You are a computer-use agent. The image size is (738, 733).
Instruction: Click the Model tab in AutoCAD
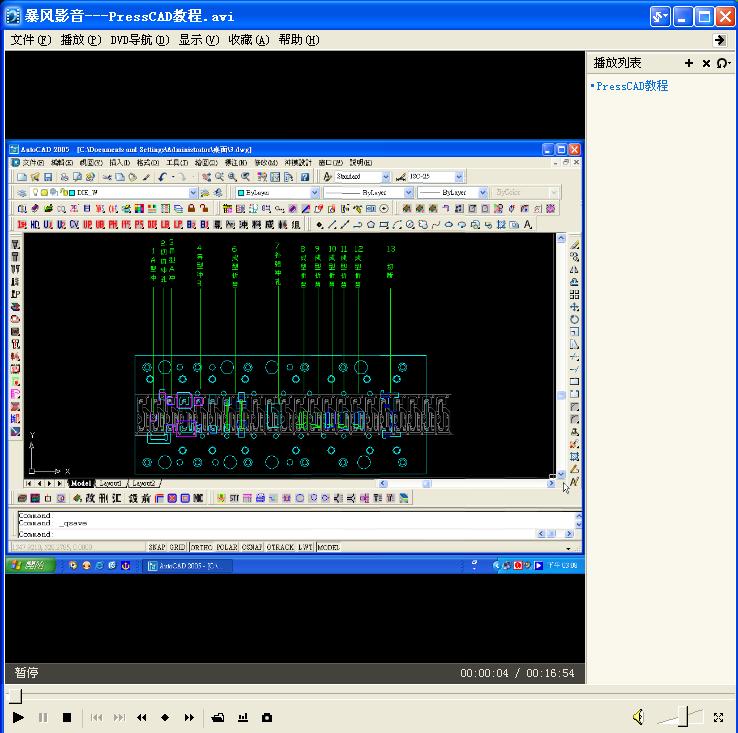[80, 483]
